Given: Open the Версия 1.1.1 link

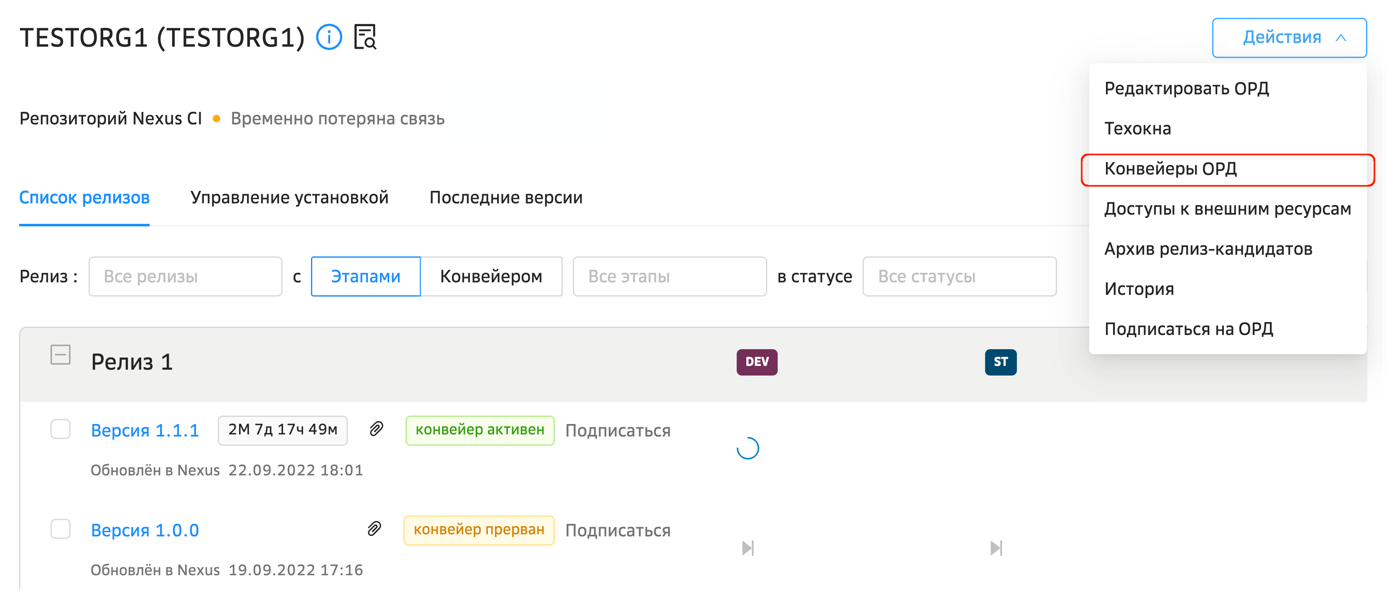Looking at the screenshot, I should [x=145, y=431].
